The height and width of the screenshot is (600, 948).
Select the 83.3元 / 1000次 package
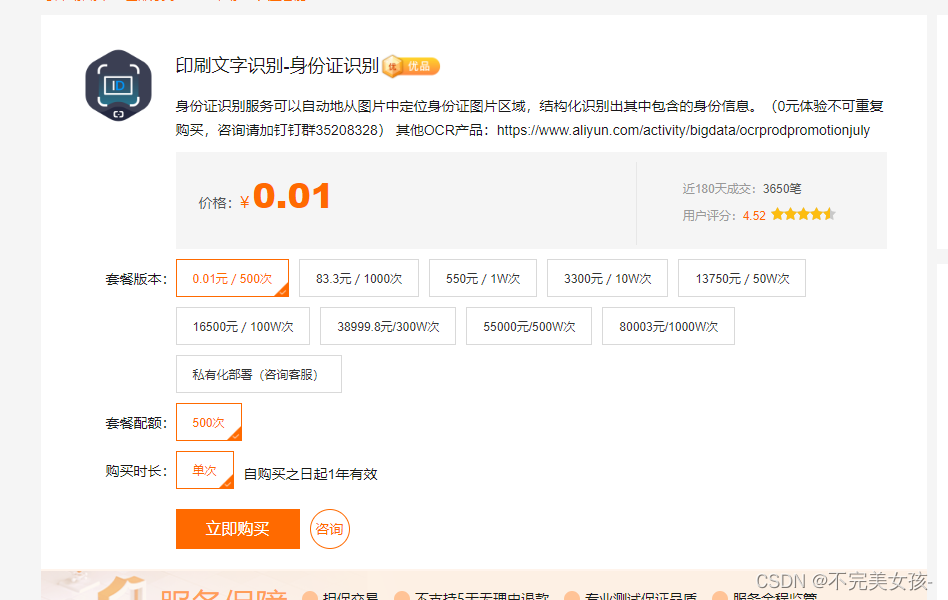click(x=359, y=278)
